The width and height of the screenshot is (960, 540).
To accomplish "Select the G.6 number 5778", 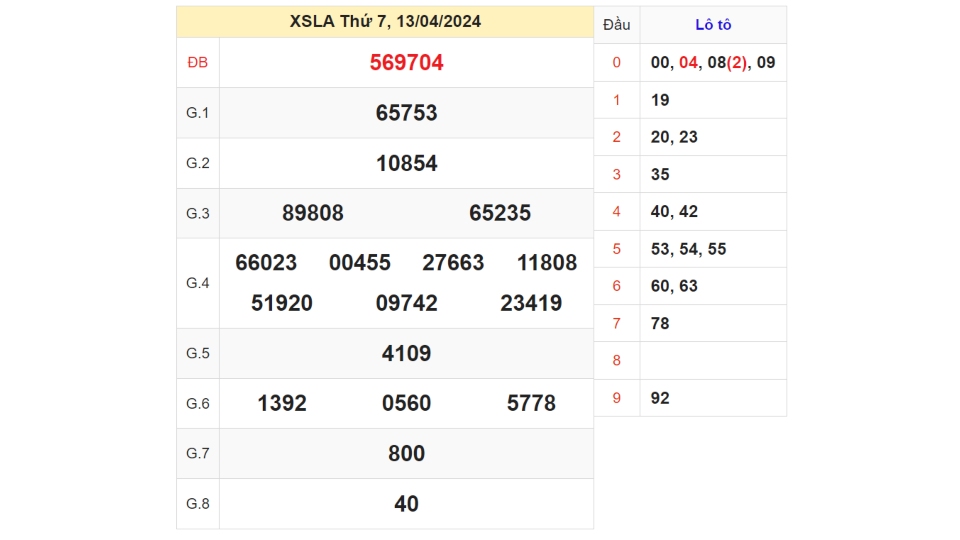I will 531,403.
